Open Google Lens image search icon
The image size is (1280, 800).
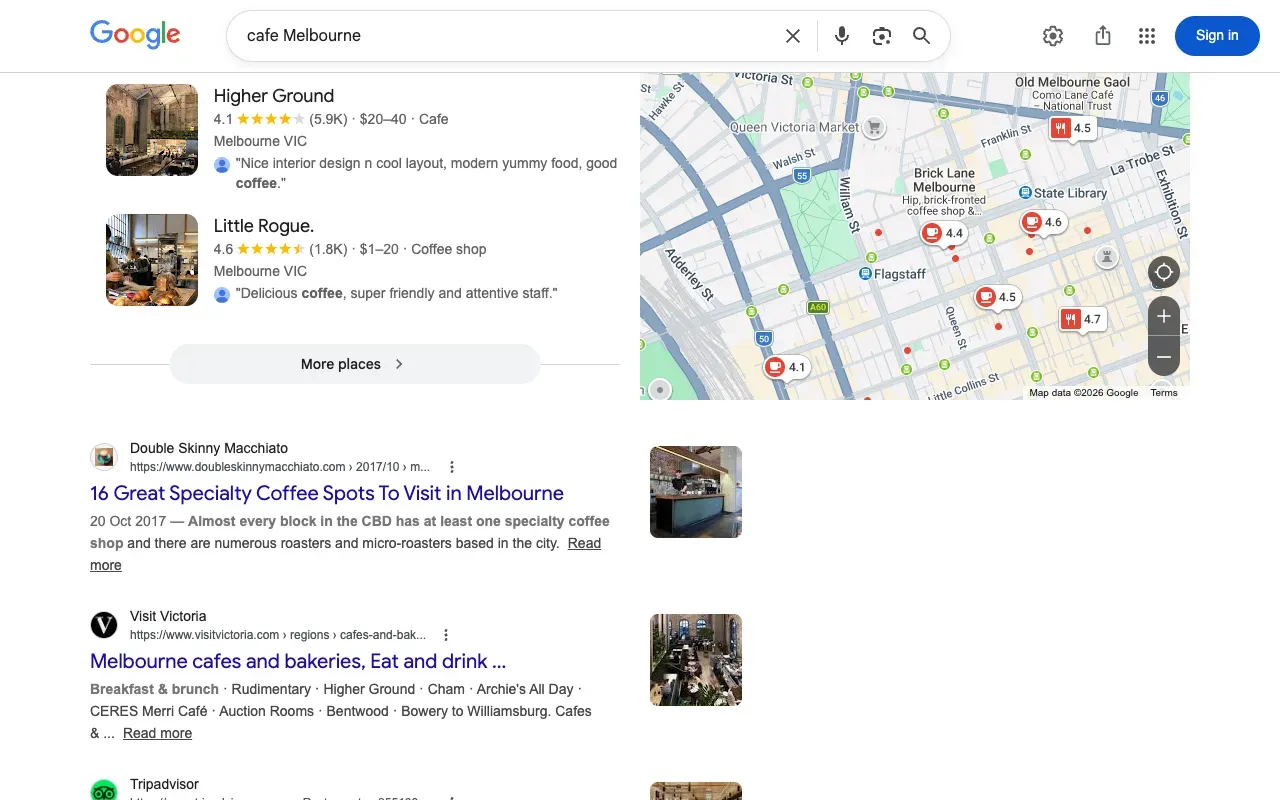(x=881, y=36)
